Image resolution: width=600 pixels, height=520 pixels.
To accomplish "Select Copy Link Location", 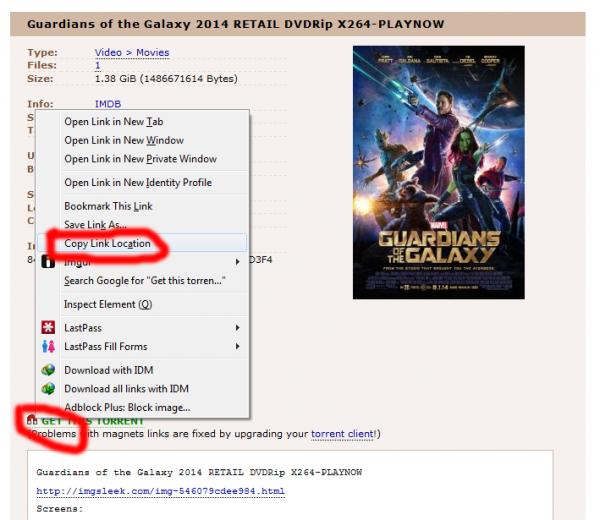I will (142, 243).
